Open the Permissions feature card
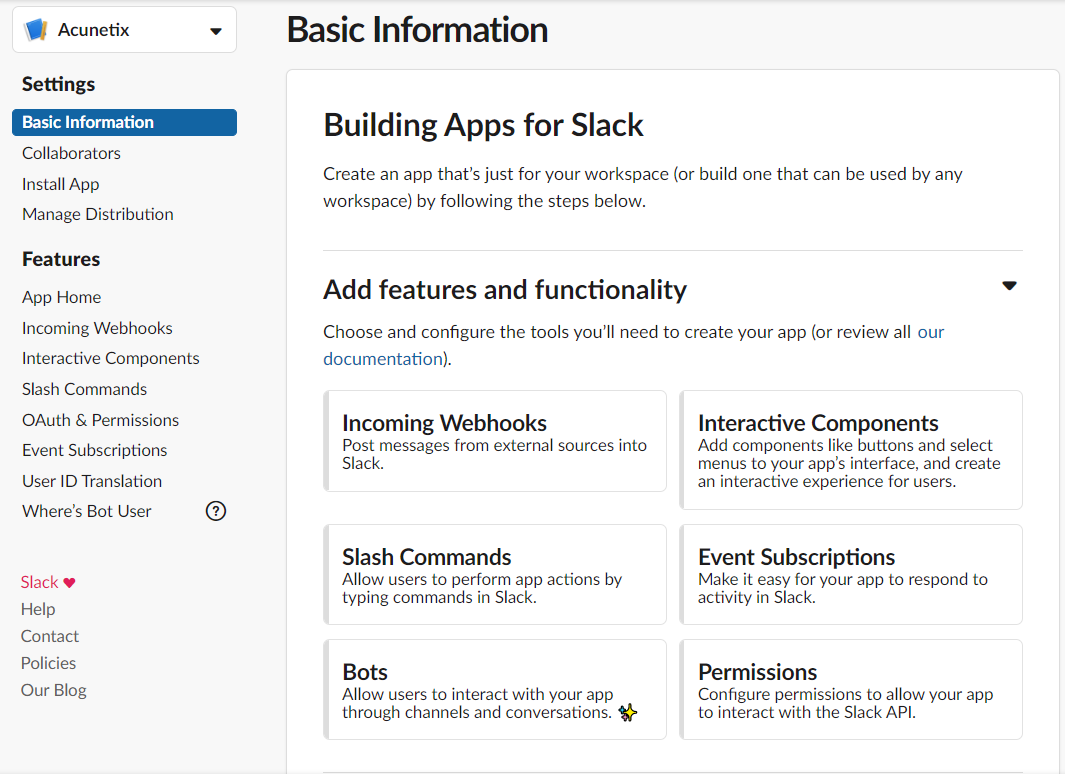Screen dimensions: 1065x774 (x=851, y=690)
